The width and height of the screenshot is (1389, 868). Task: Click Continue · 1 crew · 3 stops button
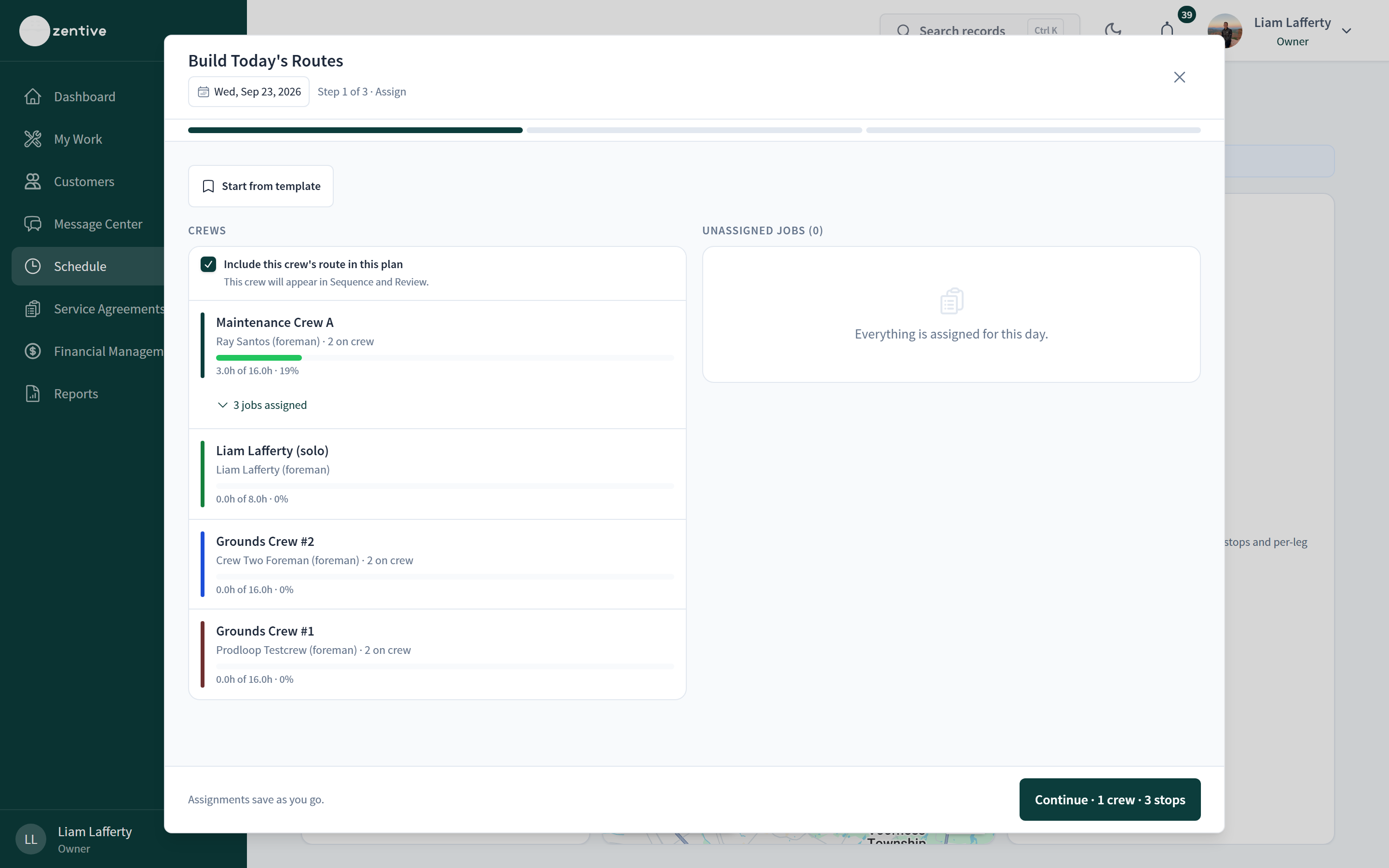[1109, 800]
